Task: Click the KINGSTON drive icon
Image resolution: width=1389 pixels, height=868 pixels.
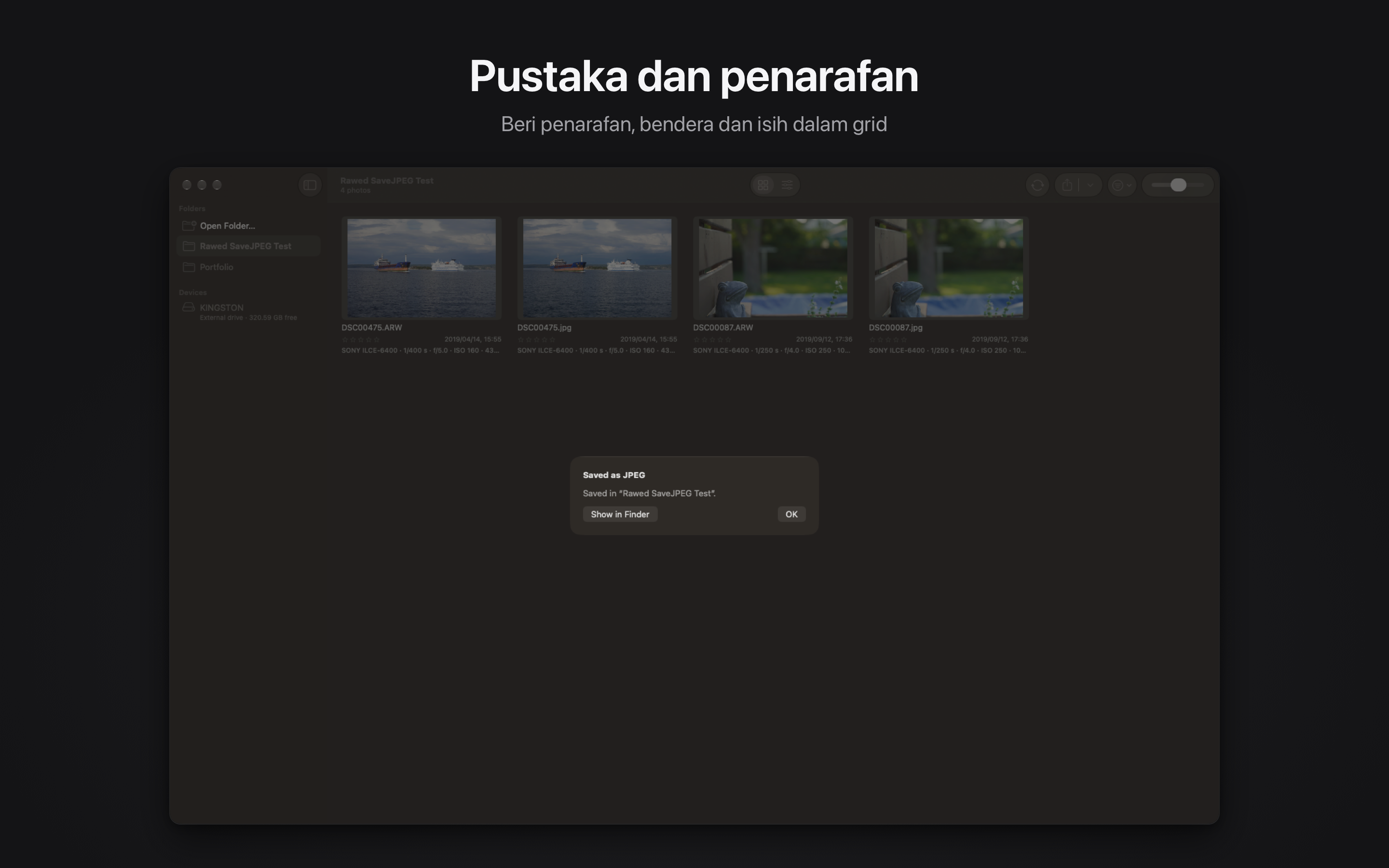Action: pos(188,307)
